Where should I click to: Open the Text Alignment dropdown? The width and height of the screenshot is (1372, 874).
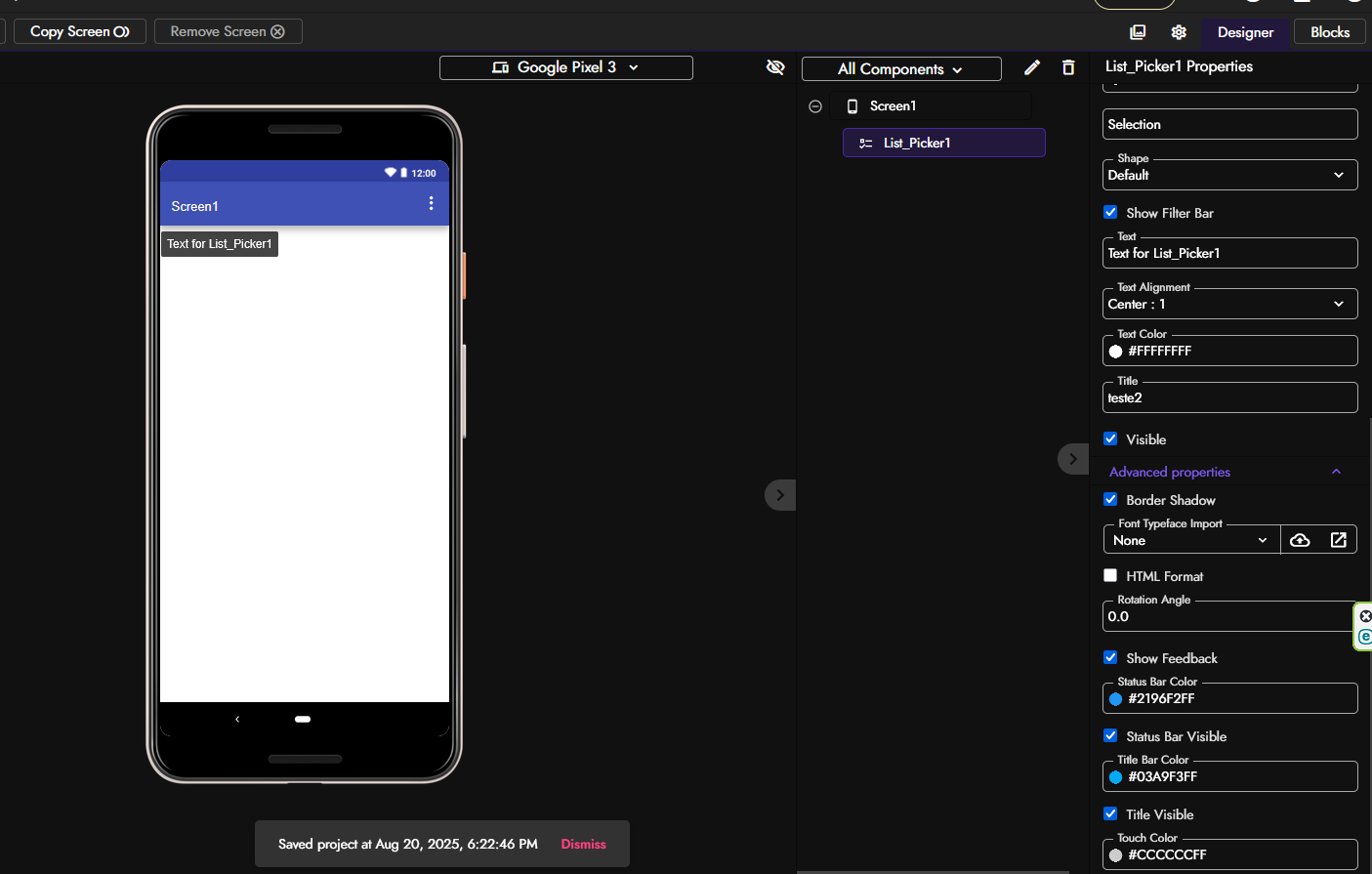tap(1229, 304)
